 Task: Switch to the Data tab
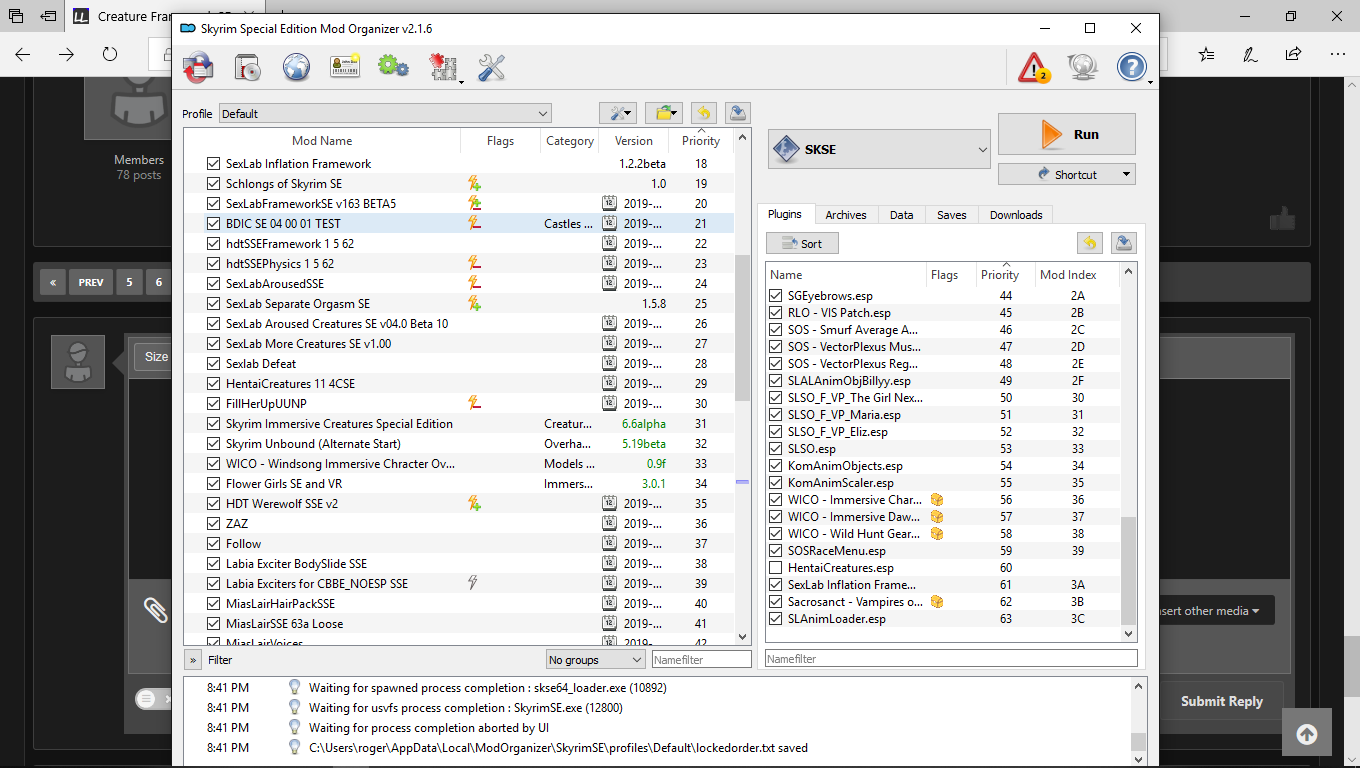pyautogui.click(x=901, y=215)
